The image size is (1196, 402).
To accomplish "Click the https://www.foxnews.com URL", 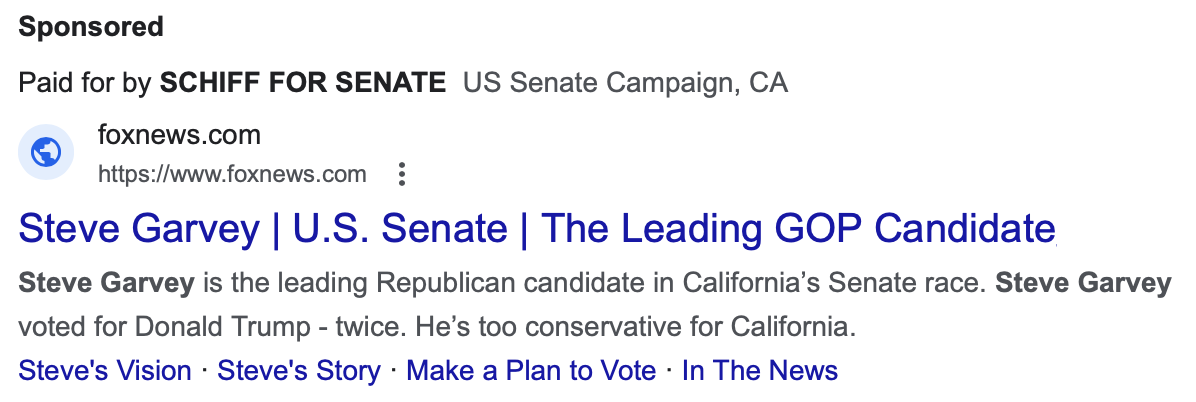I will (232, 175).
